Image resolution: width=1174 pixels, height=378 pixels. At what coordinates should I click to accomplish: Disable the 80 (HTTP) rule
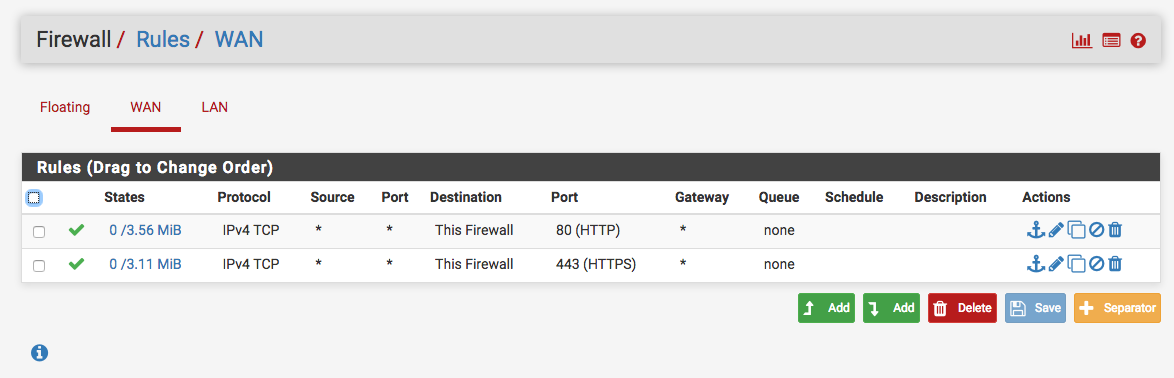(x=1096, y=230)
